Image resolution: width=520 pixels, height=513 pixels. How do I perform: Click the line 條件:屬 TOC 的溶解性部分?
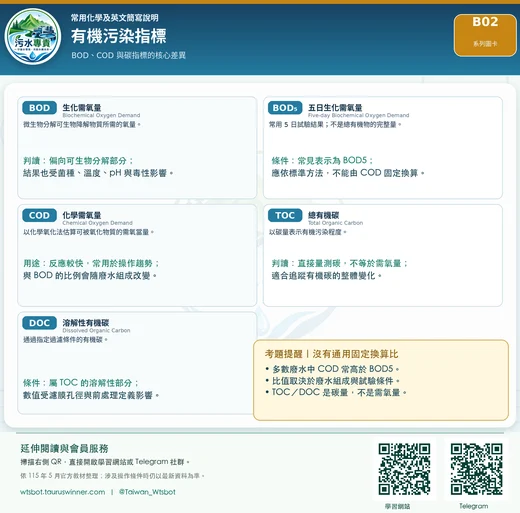[81, 383]
